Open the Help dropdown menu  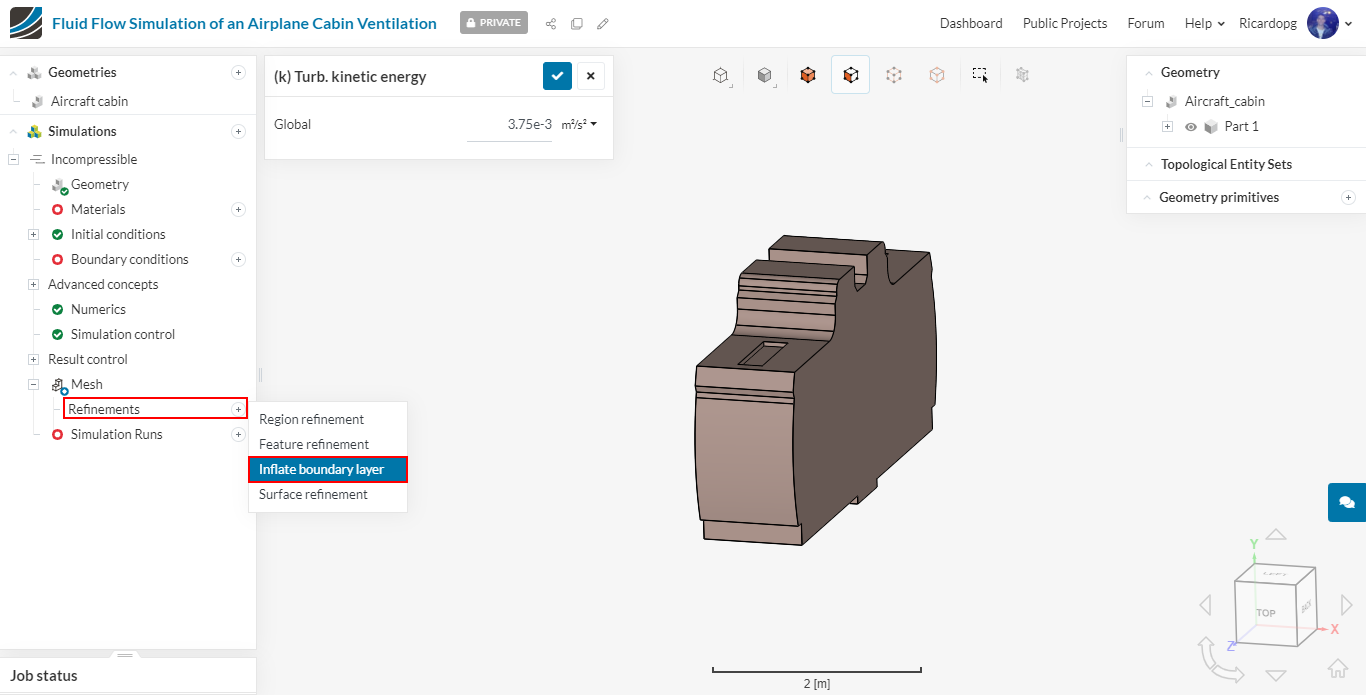[x=1204, y=23]
